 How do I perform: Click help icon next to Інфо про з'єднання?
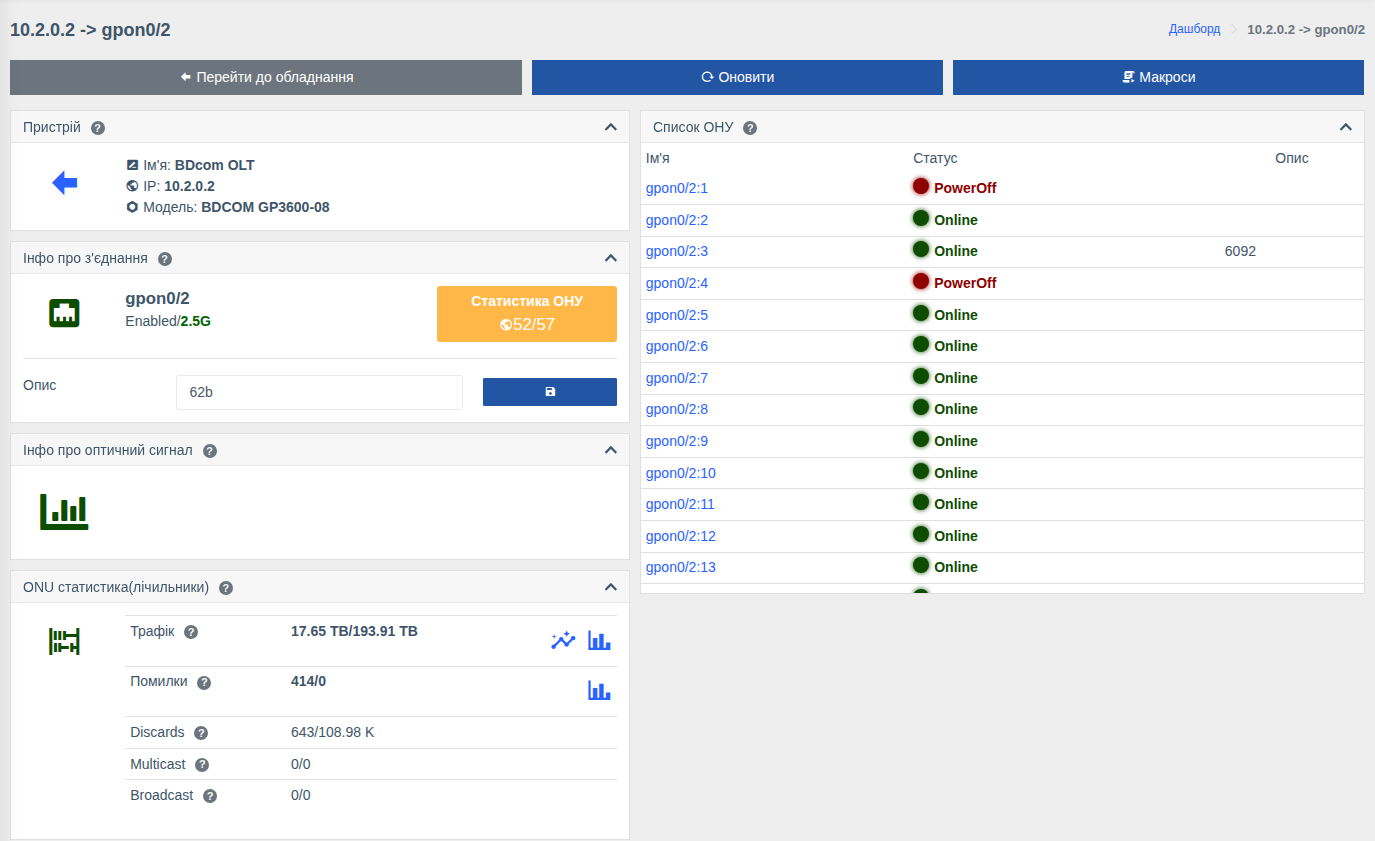click(x=165, y=259)
